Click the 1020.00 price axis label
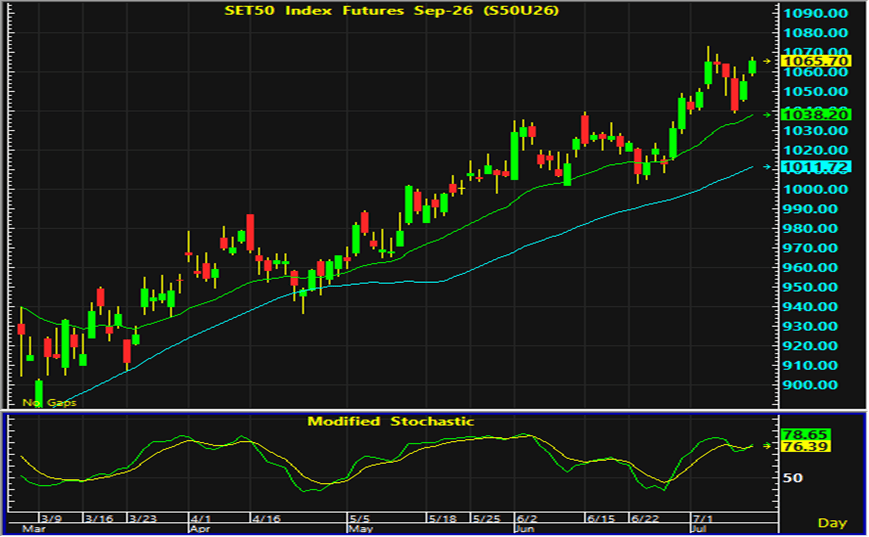Image resolution: width=869 pixels, height=537 pixels. tap(815, 150)
